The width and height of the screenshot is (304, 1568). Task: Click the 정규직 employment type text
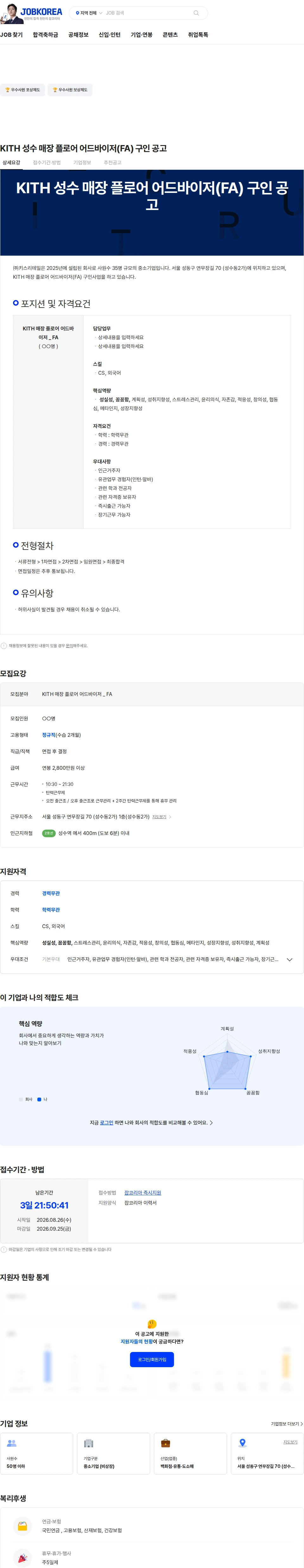pos(49,735)
